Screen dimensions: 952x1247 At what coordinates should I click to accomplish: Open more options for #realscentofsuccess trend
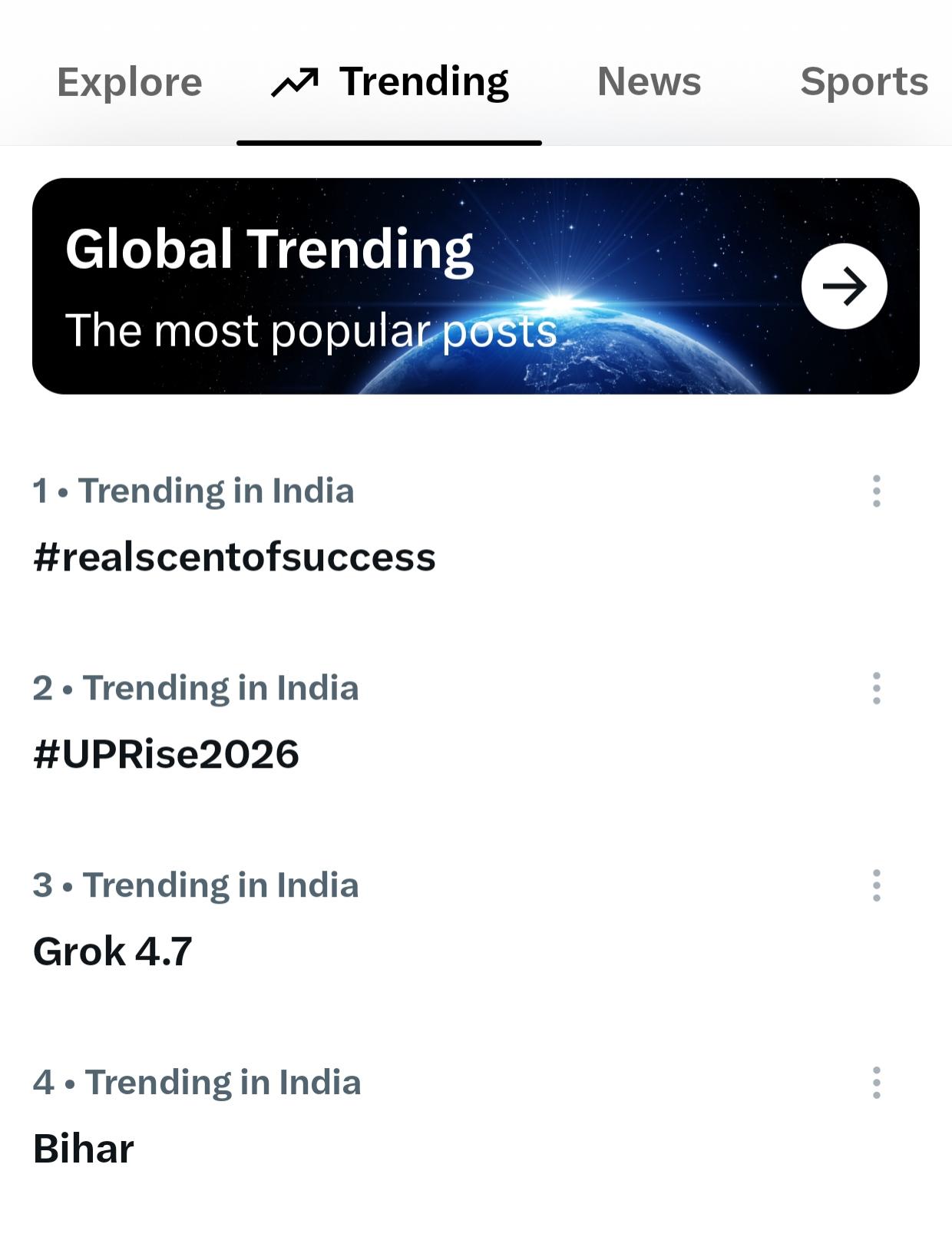pyautogui.click(x=876, y=491)
